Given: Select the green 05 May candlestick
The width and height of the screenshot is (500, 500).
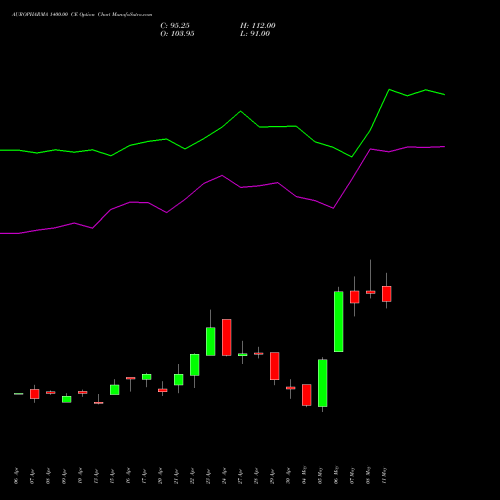Looking at the screenshot, I should pos(323,383).
